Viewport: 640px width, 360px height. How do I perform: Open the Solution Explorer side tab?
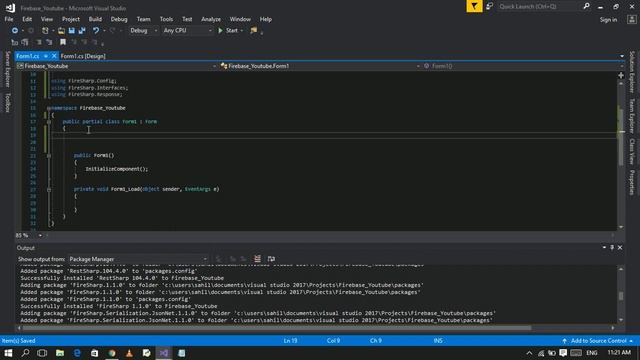tap(632, 72)
